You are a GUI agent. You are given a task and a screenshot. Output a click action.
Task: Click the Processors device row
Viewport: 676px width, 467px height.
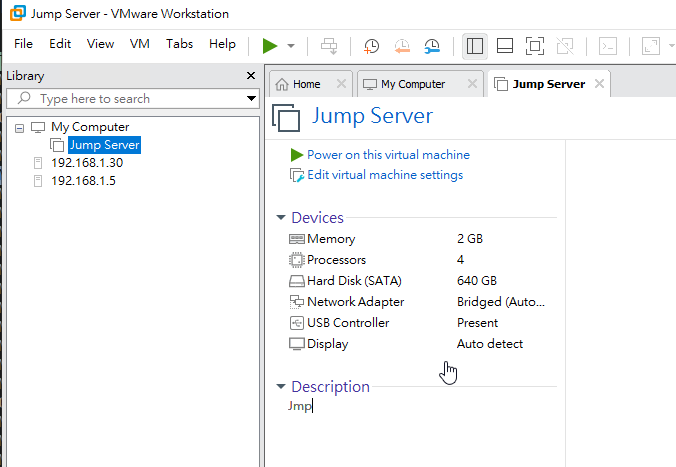(x=422, y=260)
